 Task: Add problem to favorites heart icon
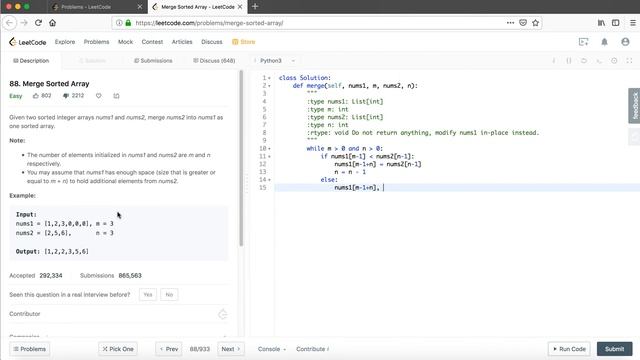tap(98, 96)
